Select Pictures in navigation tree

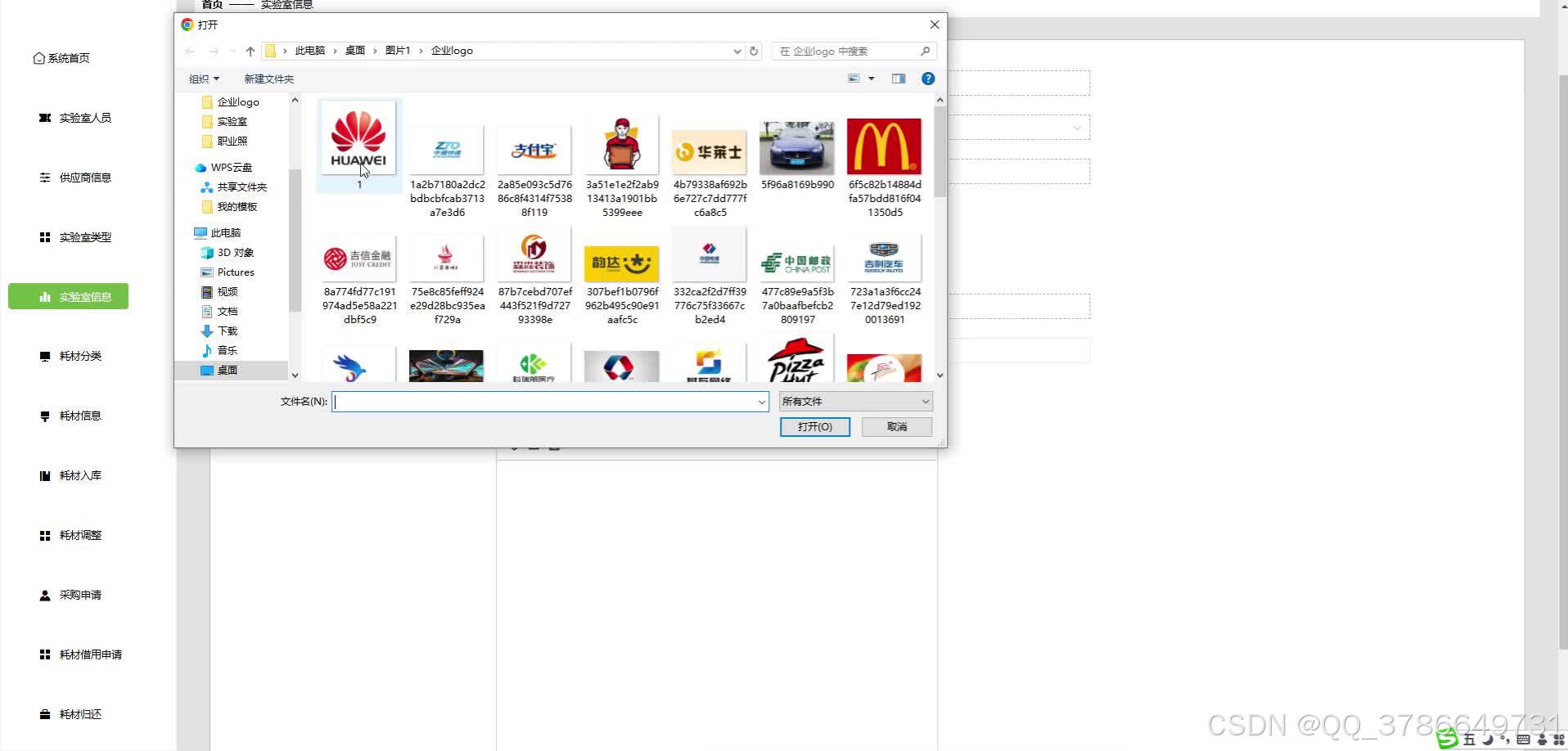click(x=228, y=272)
